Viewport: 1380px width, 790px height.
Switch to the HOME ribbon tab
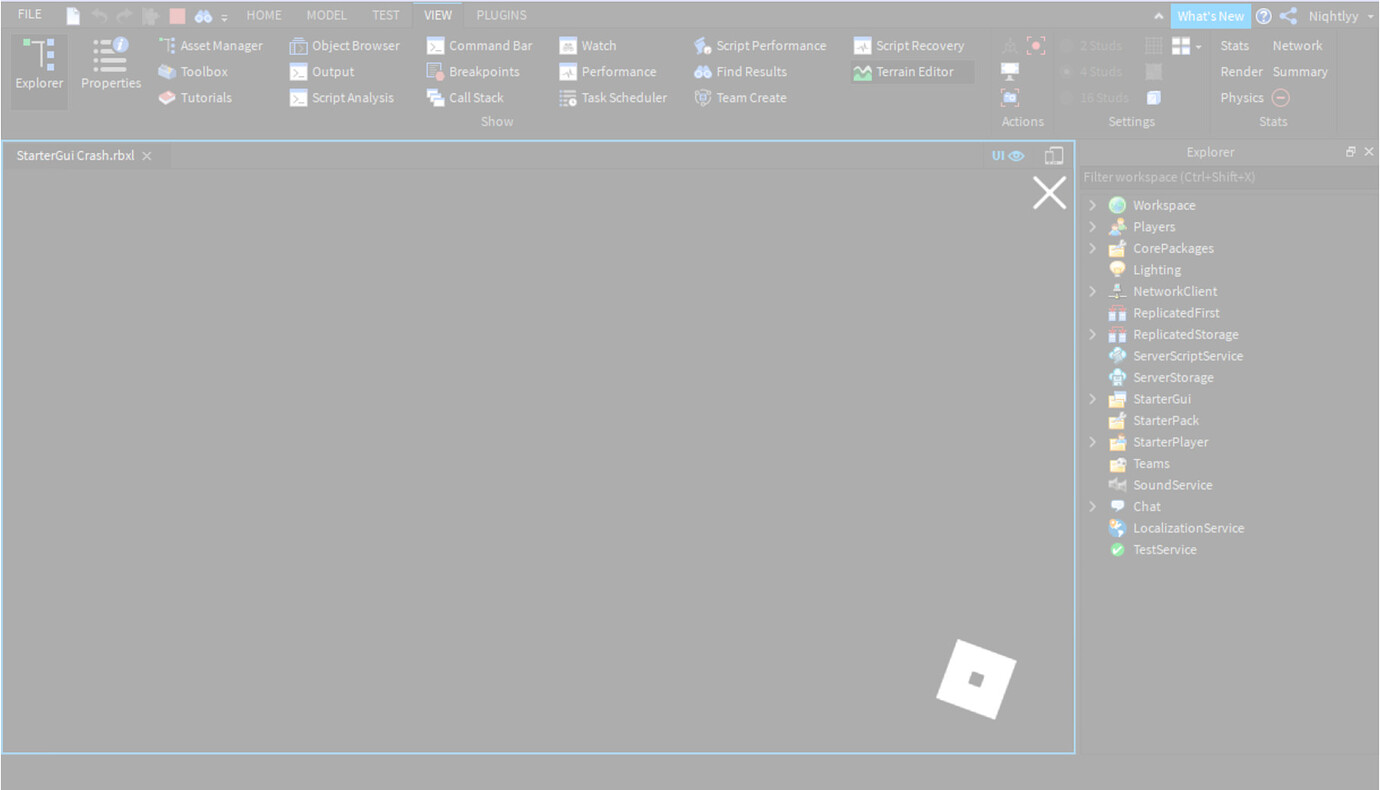tap(264, 15)
